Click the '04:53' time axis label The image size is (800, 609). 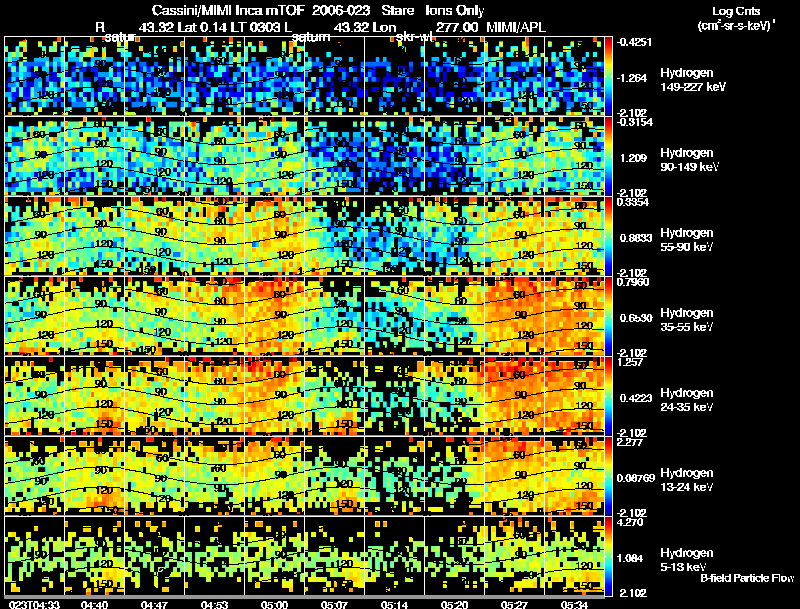click(214, 605)
